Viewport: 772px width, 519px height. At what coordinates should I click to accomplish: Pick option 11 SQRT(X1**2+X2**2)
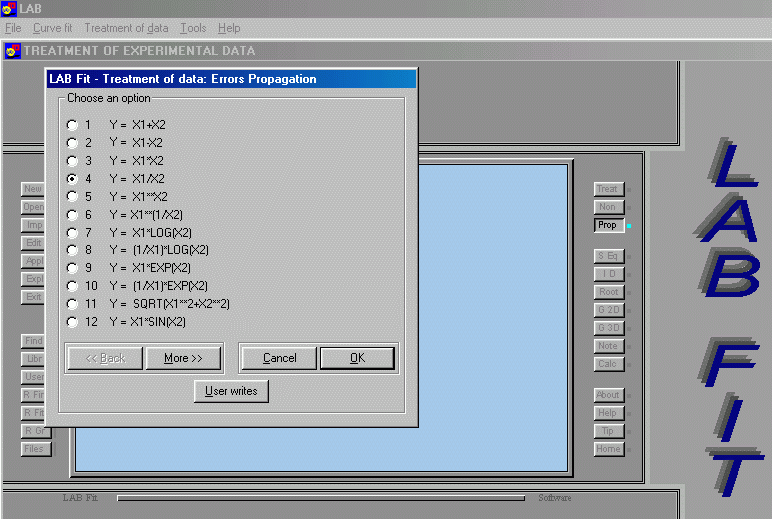pyautogui.click(x=72, y=303)
